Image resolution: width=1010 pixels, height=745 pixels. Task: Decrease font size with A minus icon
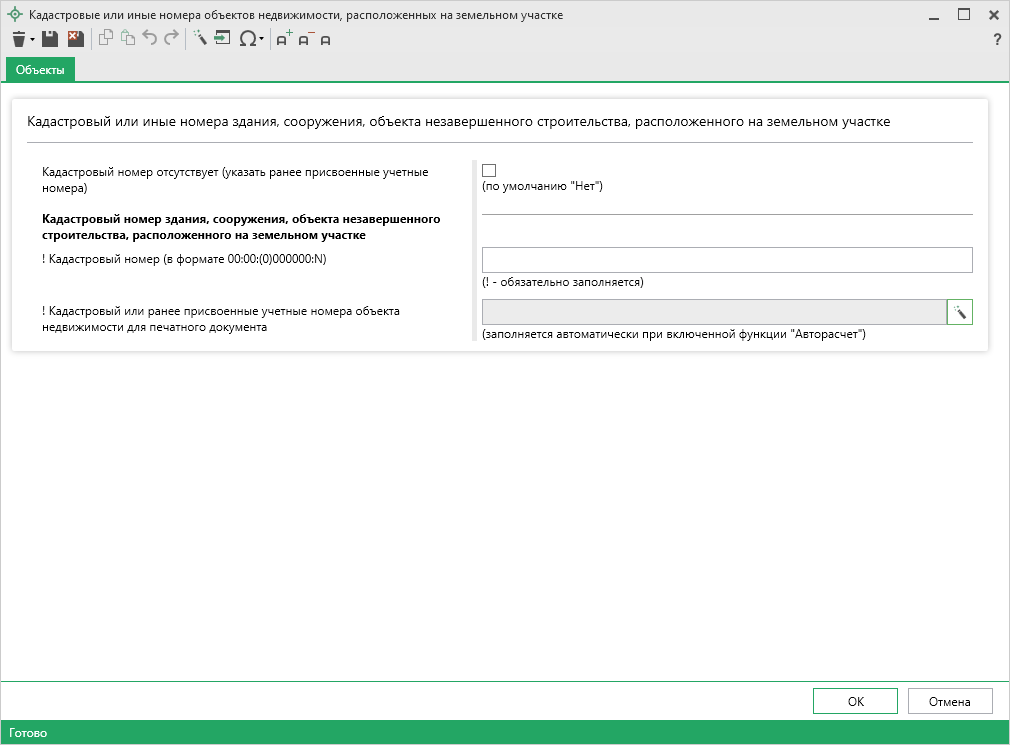pyautogui.click(x=305, y=39)
